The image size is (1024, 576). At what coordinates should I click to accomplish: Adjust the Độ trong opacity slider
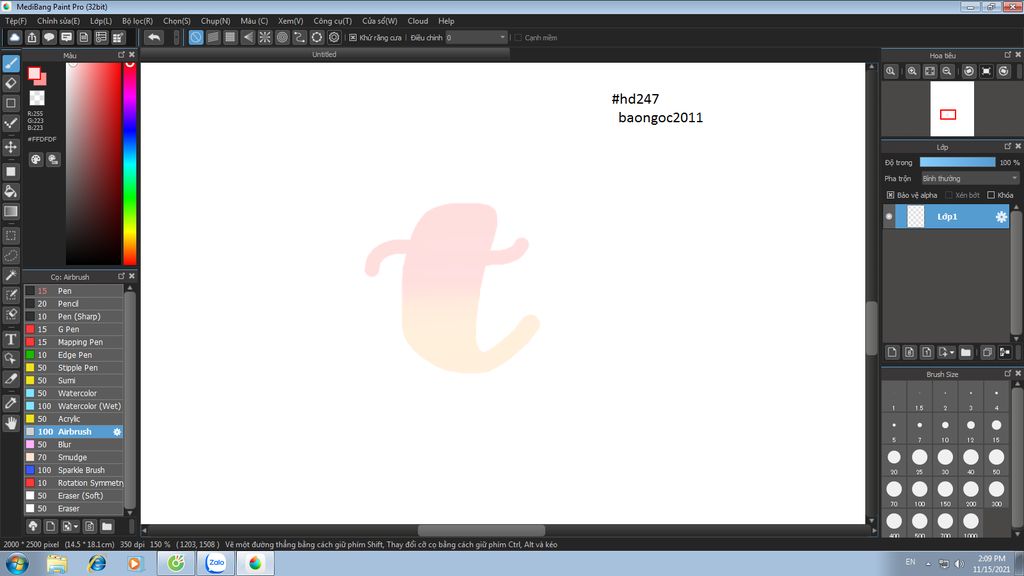pos(957,162)
